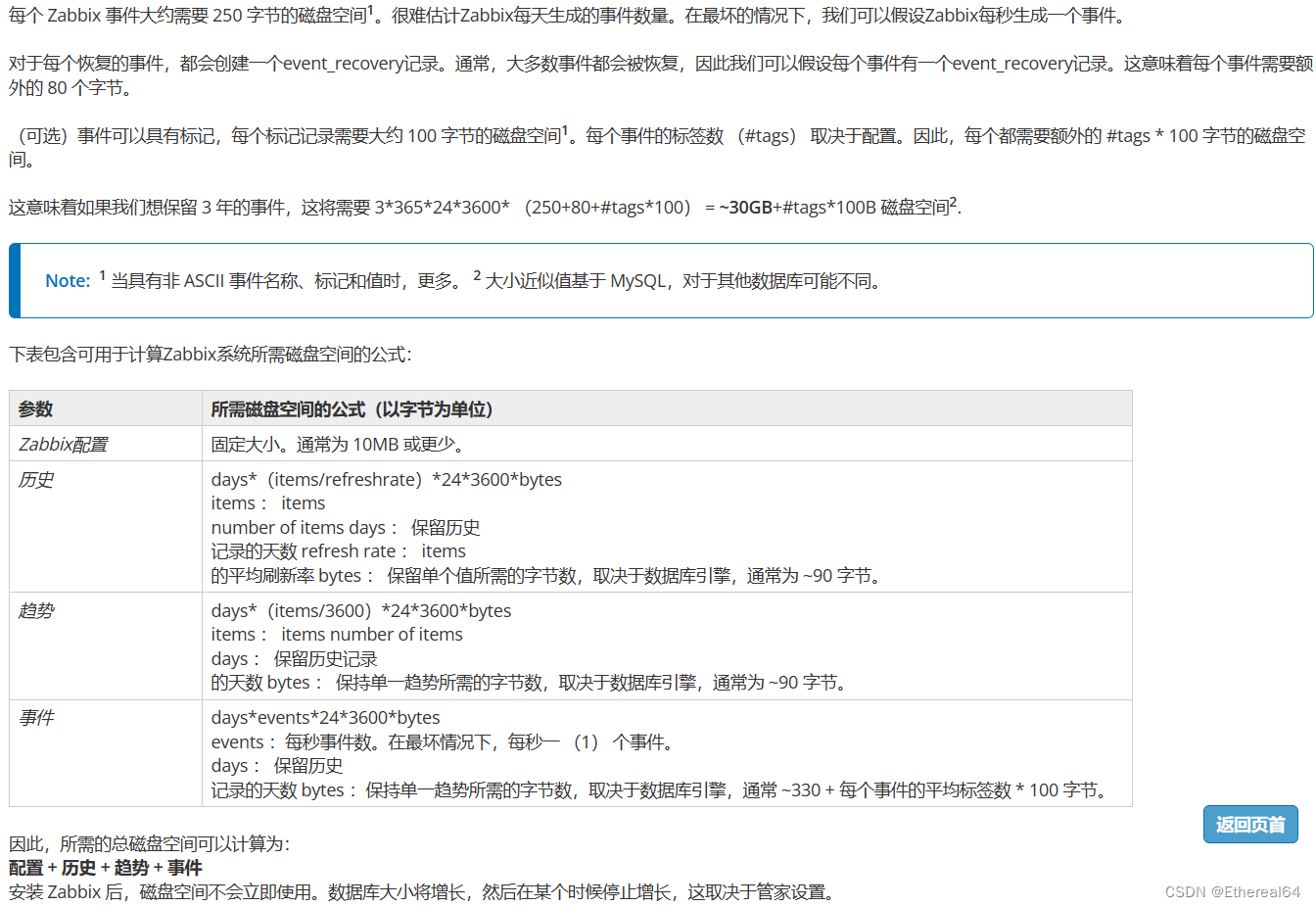This screenshot has width=1316, height=907.
Task: Click the line starting 每个 Zabbix 事件大约需要 250
Action: click(570, 15)
